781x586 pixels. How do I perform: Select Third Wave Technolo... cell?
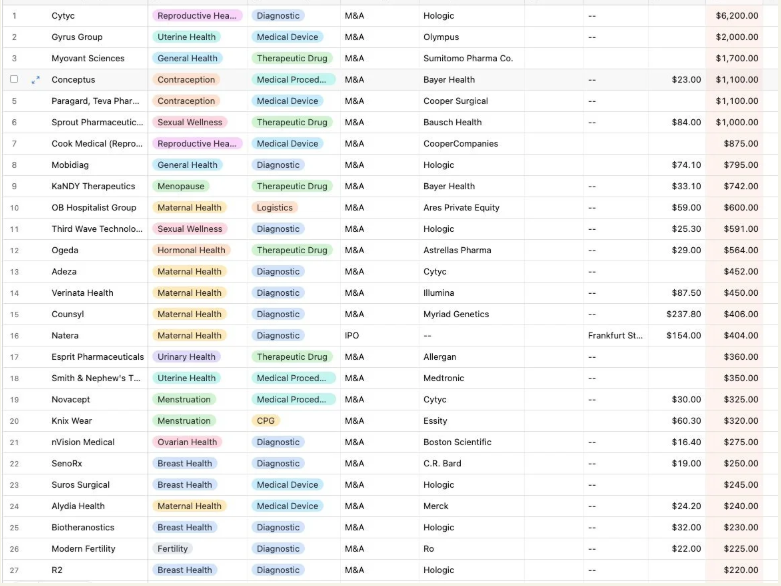(x=97, y=229)
